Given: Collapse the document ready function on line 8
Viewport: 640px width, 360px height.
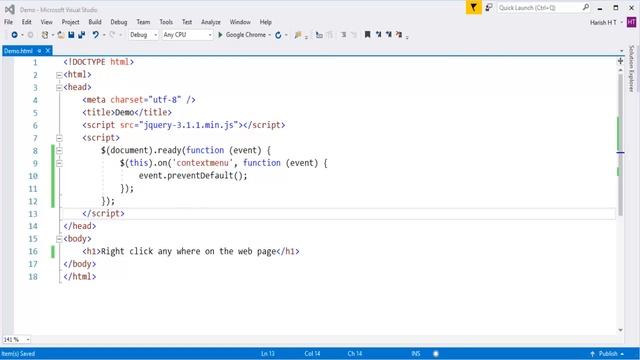Looking at the screenshot, I should 59,151.
